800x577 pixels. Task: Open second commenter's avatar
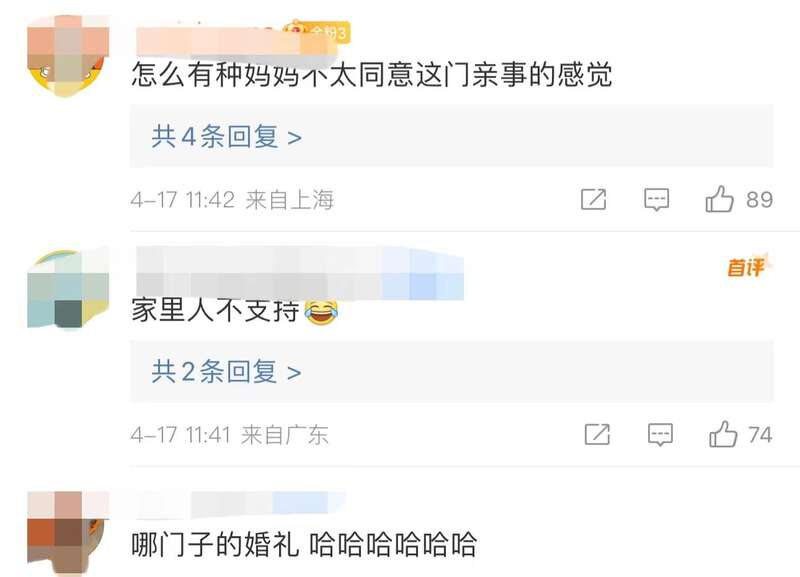tap(68, 288)
